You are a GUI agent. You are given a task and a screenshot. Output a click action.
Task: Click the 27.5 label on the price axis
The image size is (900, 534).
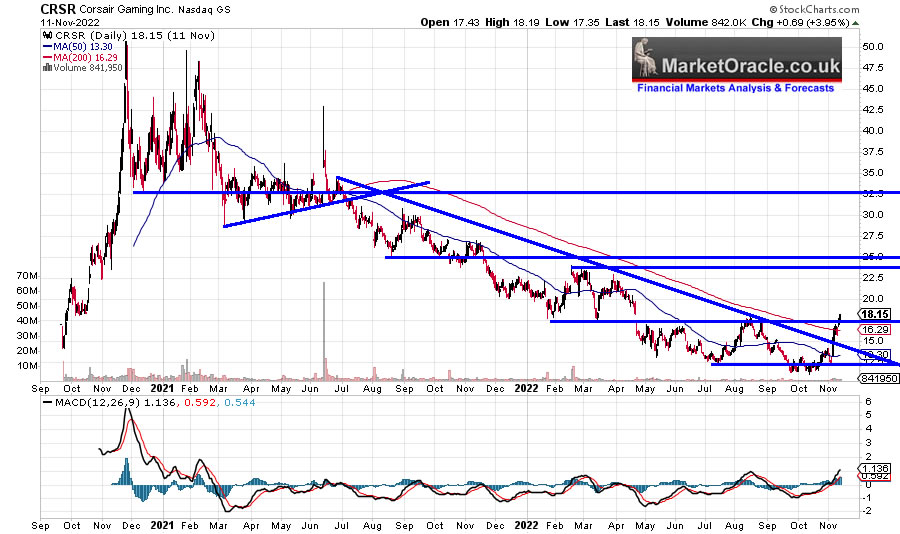872,236
